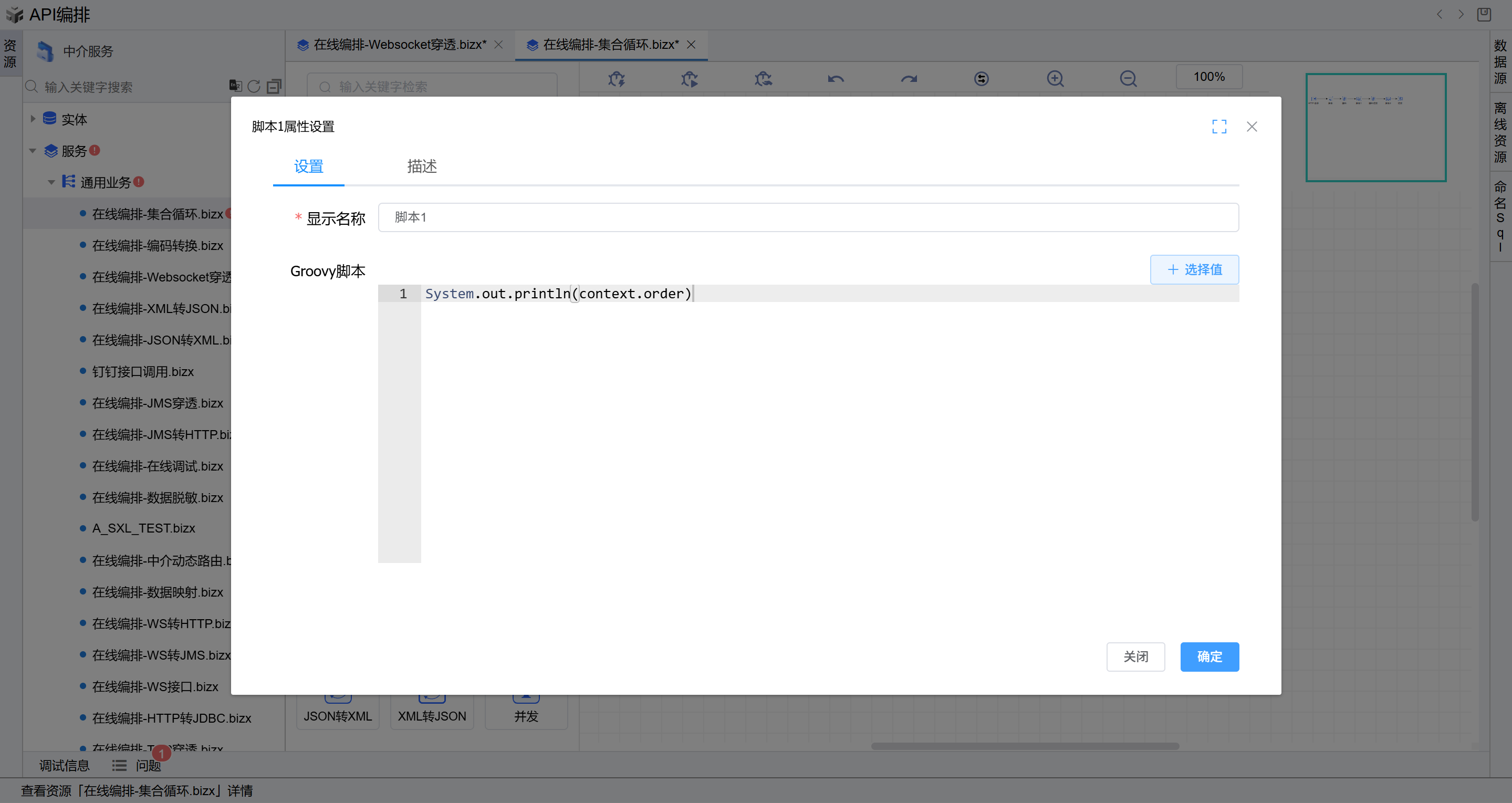The height and width of the screenshot is (803, 1512).
Task: Click the zoom out magnifier icon
Action: point(1128,79)
